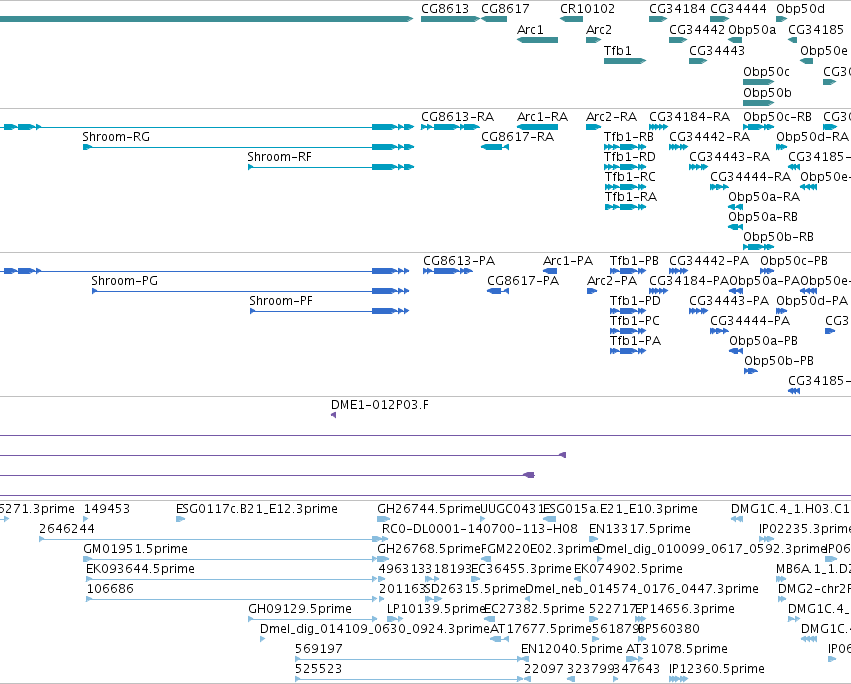The width and height of the screenshot is (851, 684).
Task: Select the Obp50a gene label
Action: tap(752, 30)
